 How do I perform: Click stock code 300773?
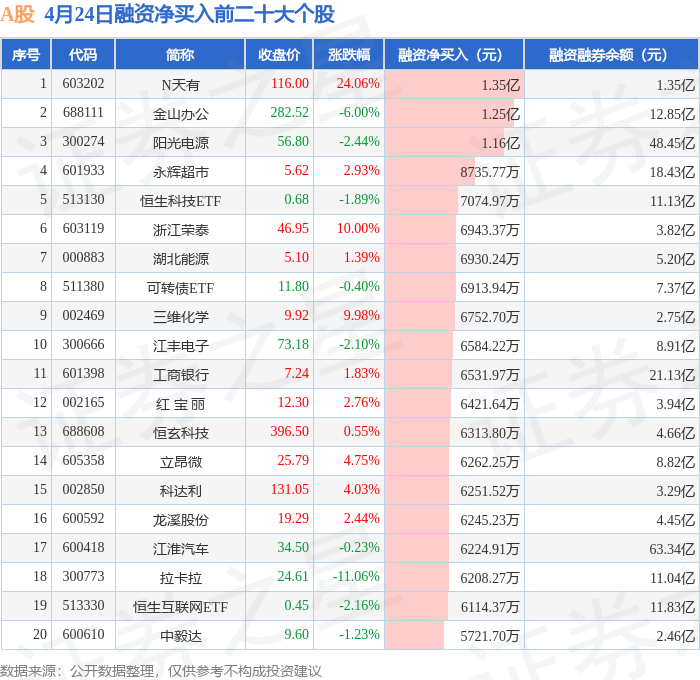point(83,577)
